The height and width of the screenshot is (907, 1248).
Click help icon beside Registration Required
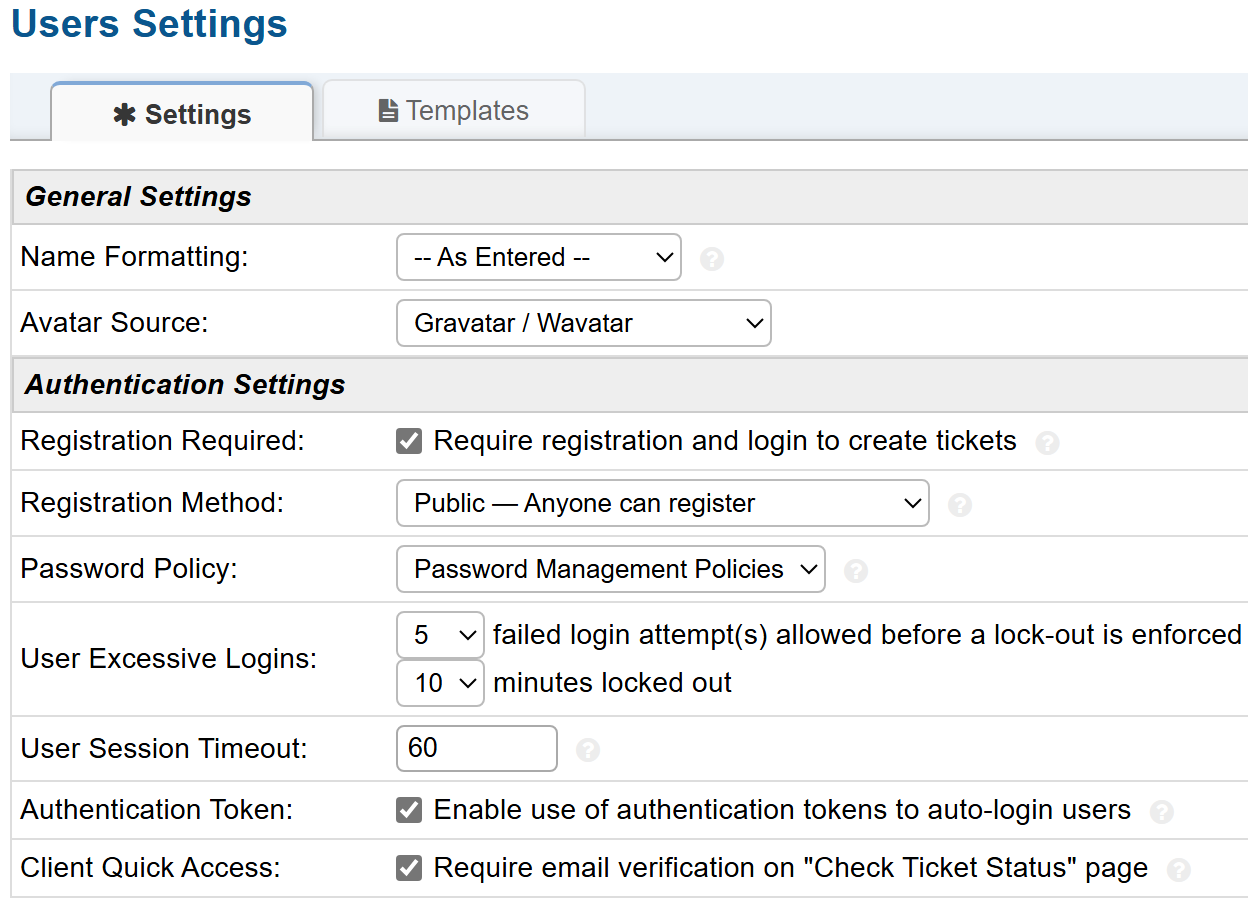1047,443
